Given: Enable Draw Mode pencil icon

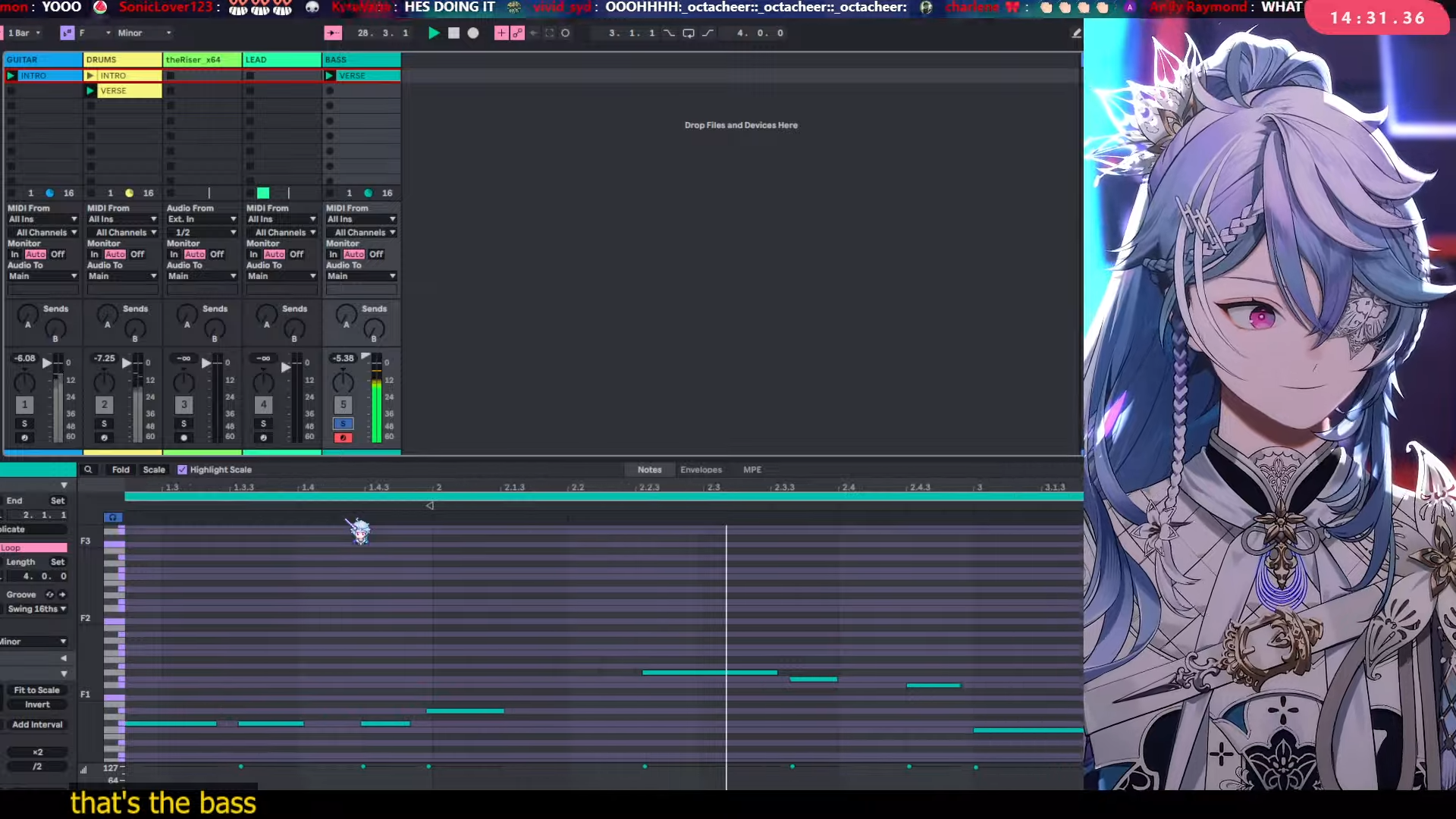Looking at the screenshot, I should pos(1076,33).
